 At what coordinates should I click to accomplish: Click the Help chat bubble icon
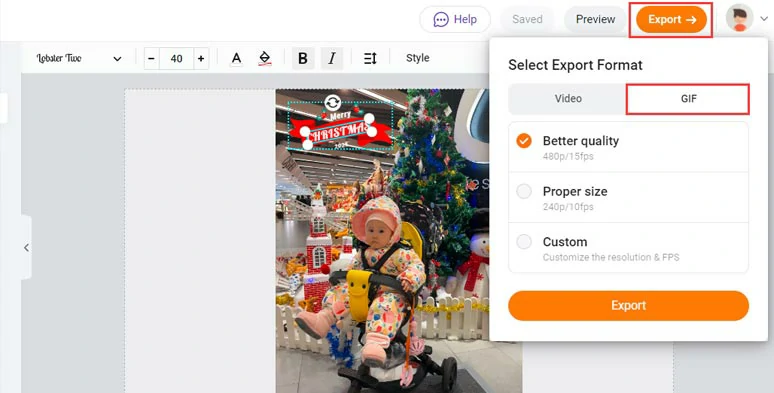[440, 20]
